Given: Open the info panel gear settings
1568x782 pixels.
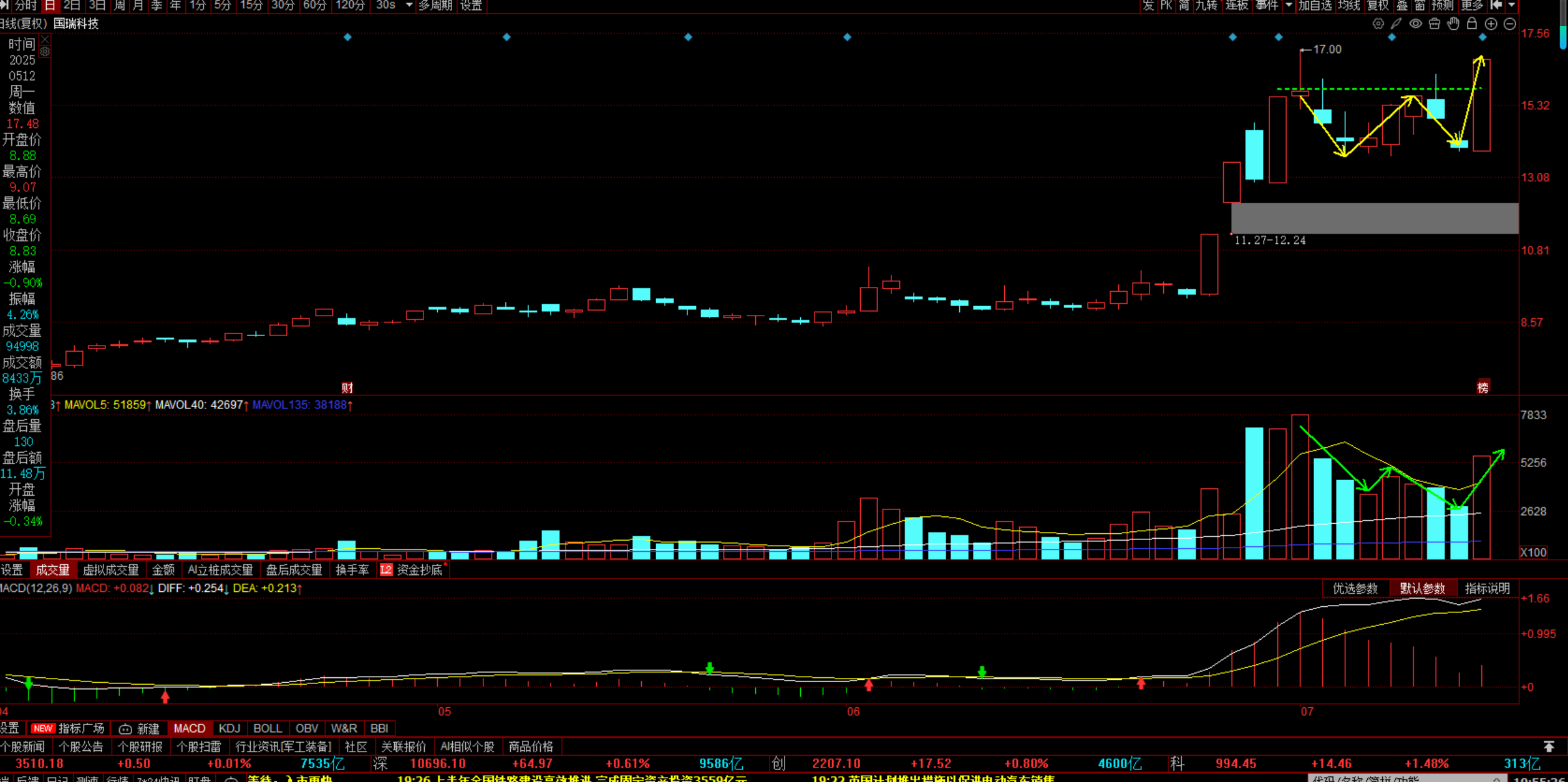Looking at the screenshot, I should tap(45, 52).
